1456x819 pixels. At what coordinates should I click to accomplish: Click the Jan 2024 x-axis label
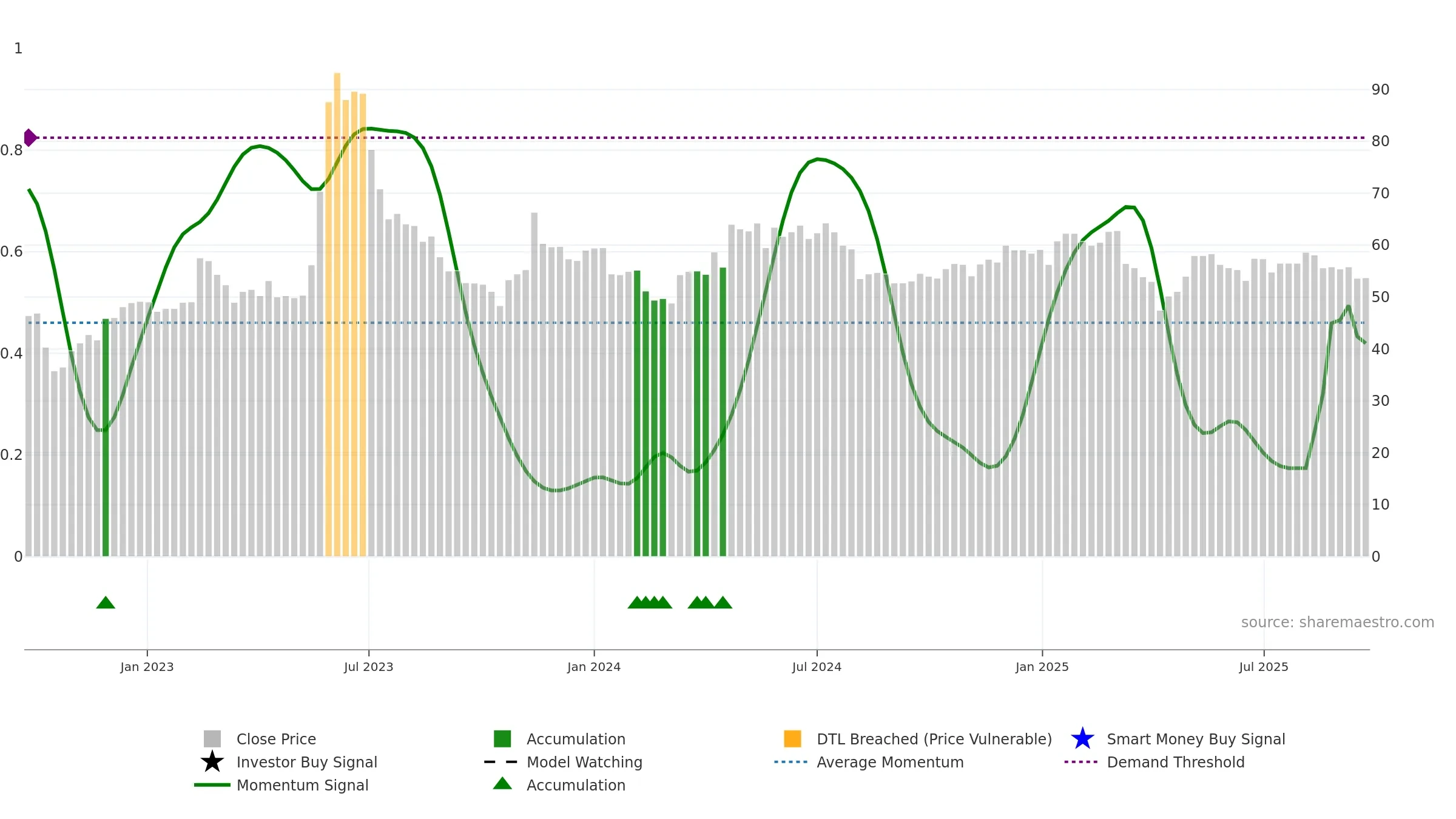(593, 667)
